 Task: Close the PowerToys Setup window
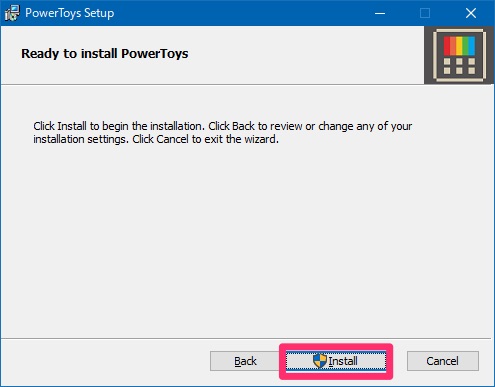(471, 13)
